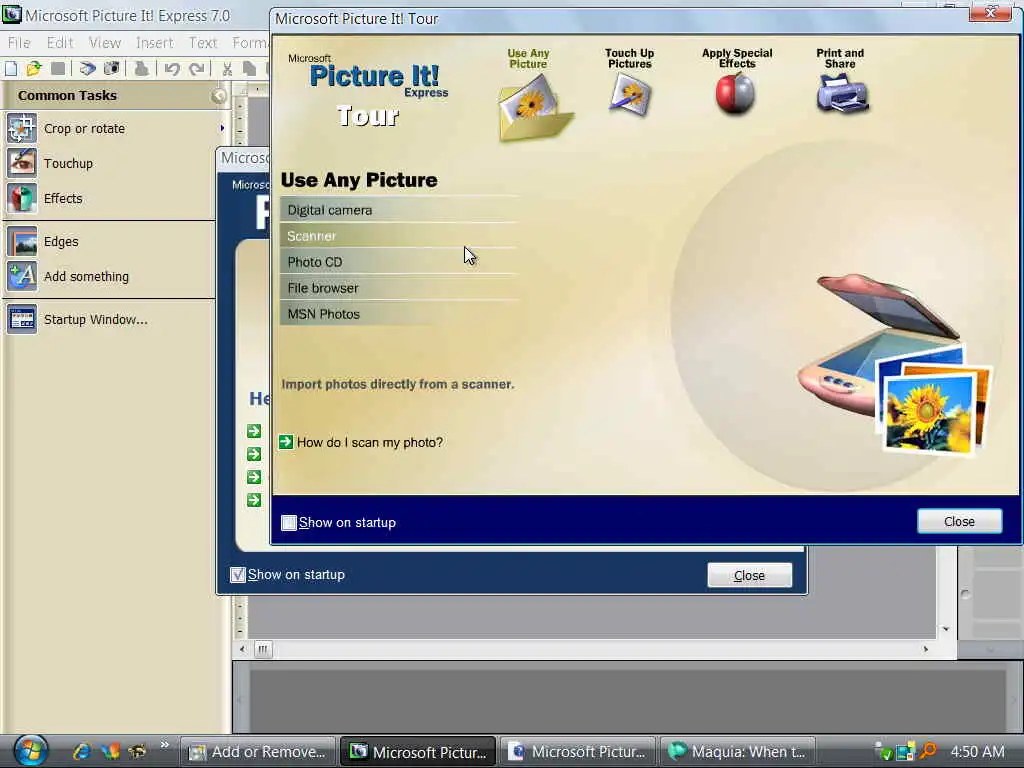This screenshot has width=1024, height=768.
Task: Expand the Crop or rotate submenu arrow
Action: click(x=222, y=128)
